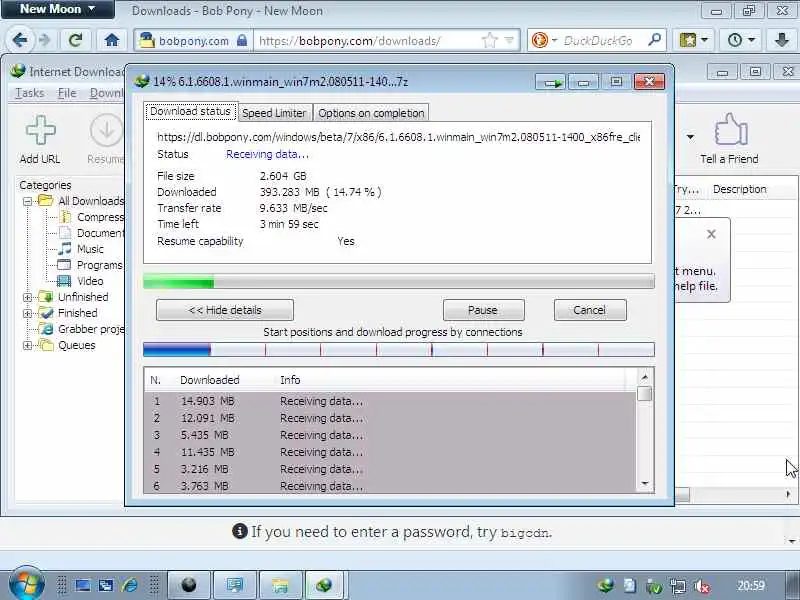Click the download URL text in dialog

(x=398, y=137)
